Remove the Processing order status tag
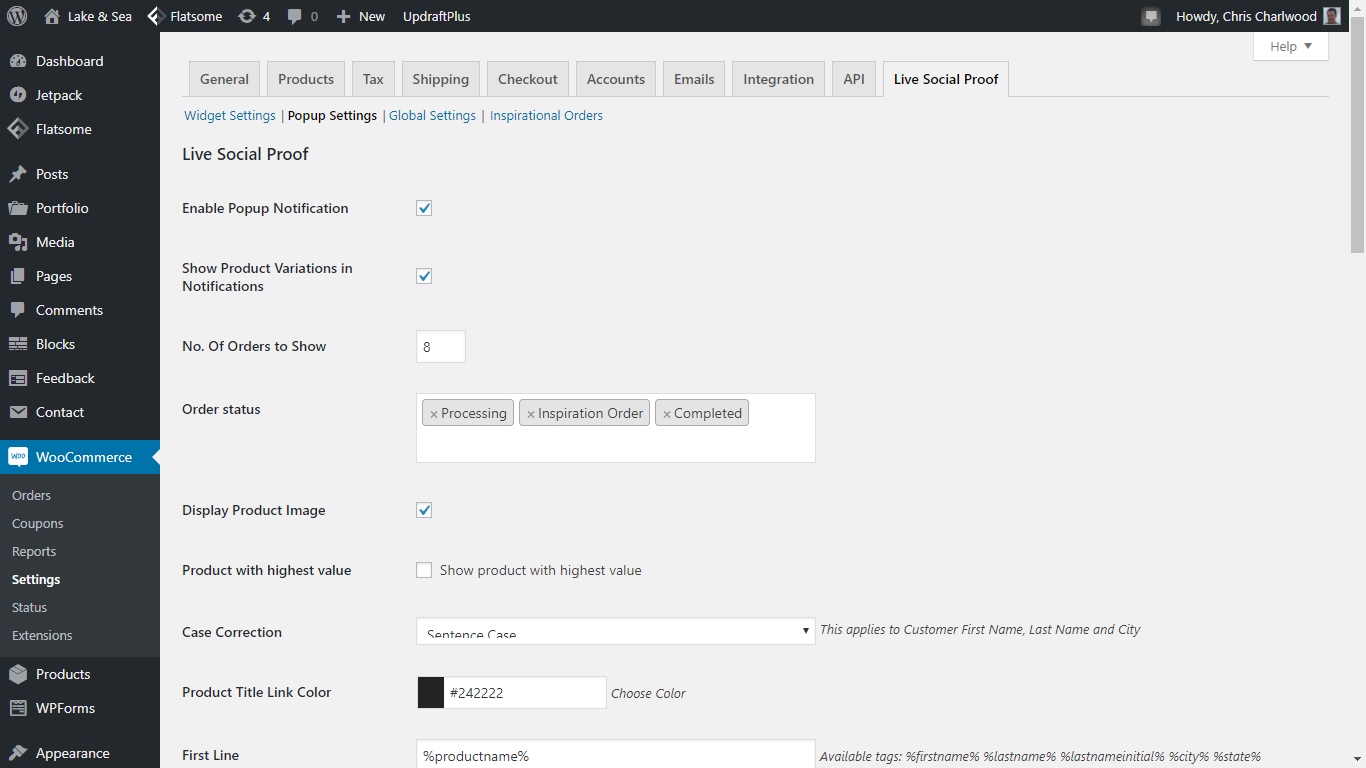Screen dimensions: 1366x768 433,414
